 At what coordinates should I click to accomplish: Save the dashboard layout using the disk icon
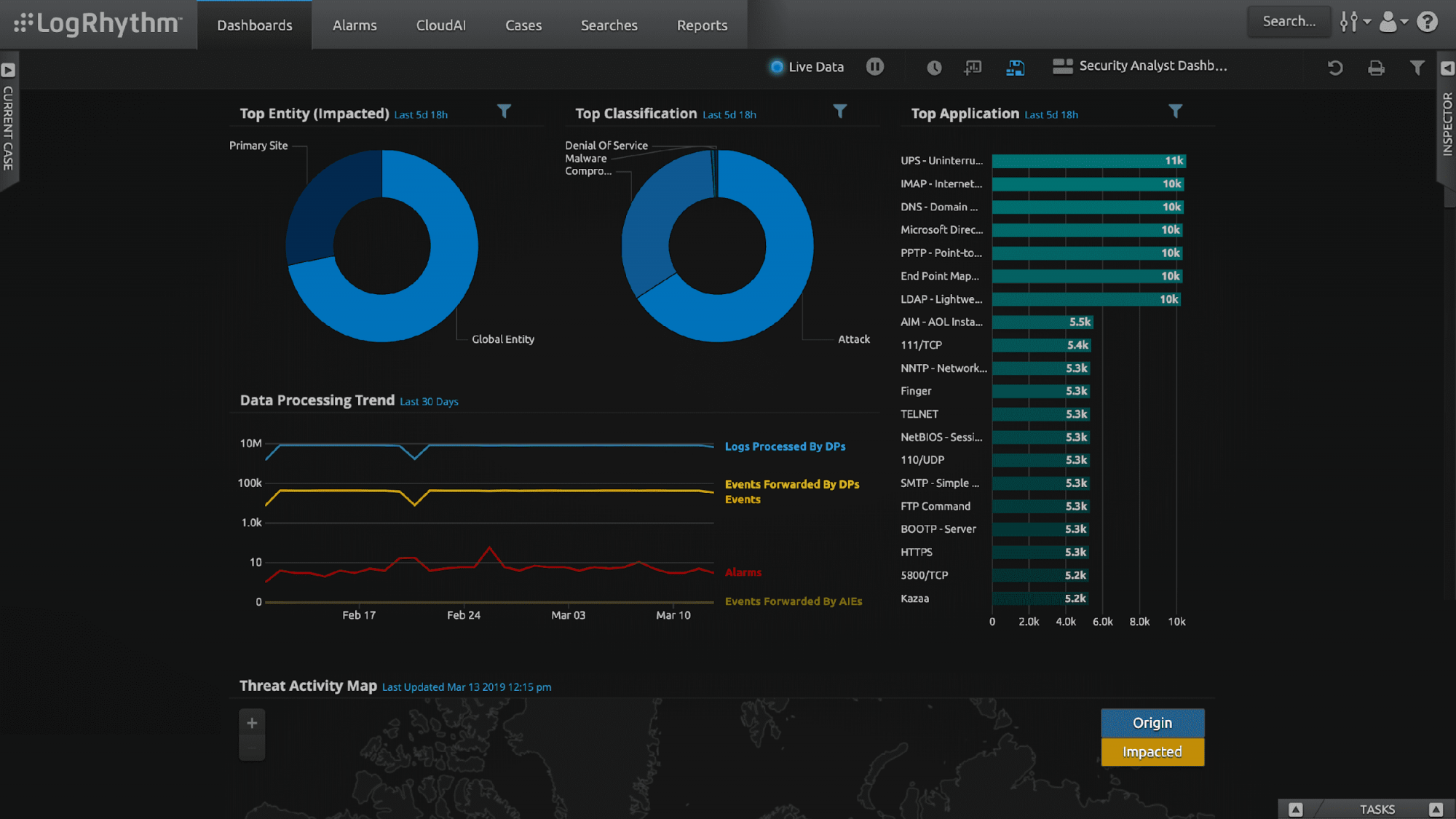1015,68
